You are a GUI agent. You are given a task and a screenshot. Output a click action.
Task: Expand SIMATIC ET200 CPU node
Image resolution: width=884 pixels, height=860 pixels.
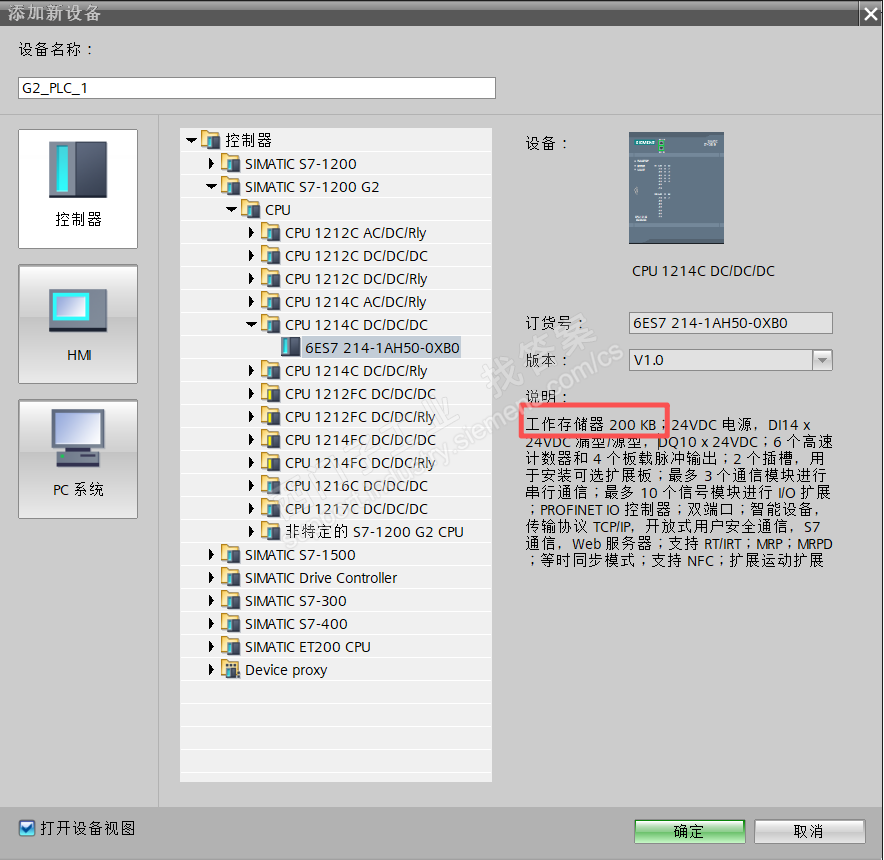[211, 646]
